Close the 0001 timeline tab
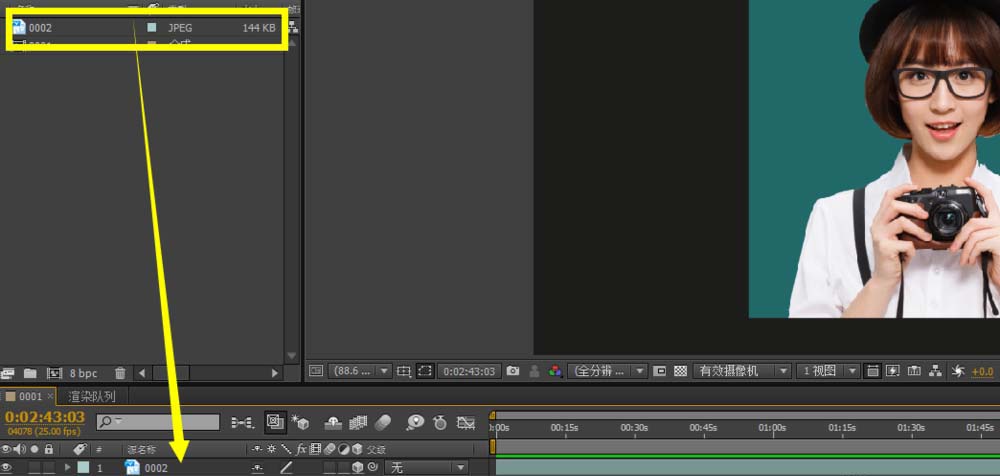Viewport: 1000px width, 476px height. [x=49, y=396]
